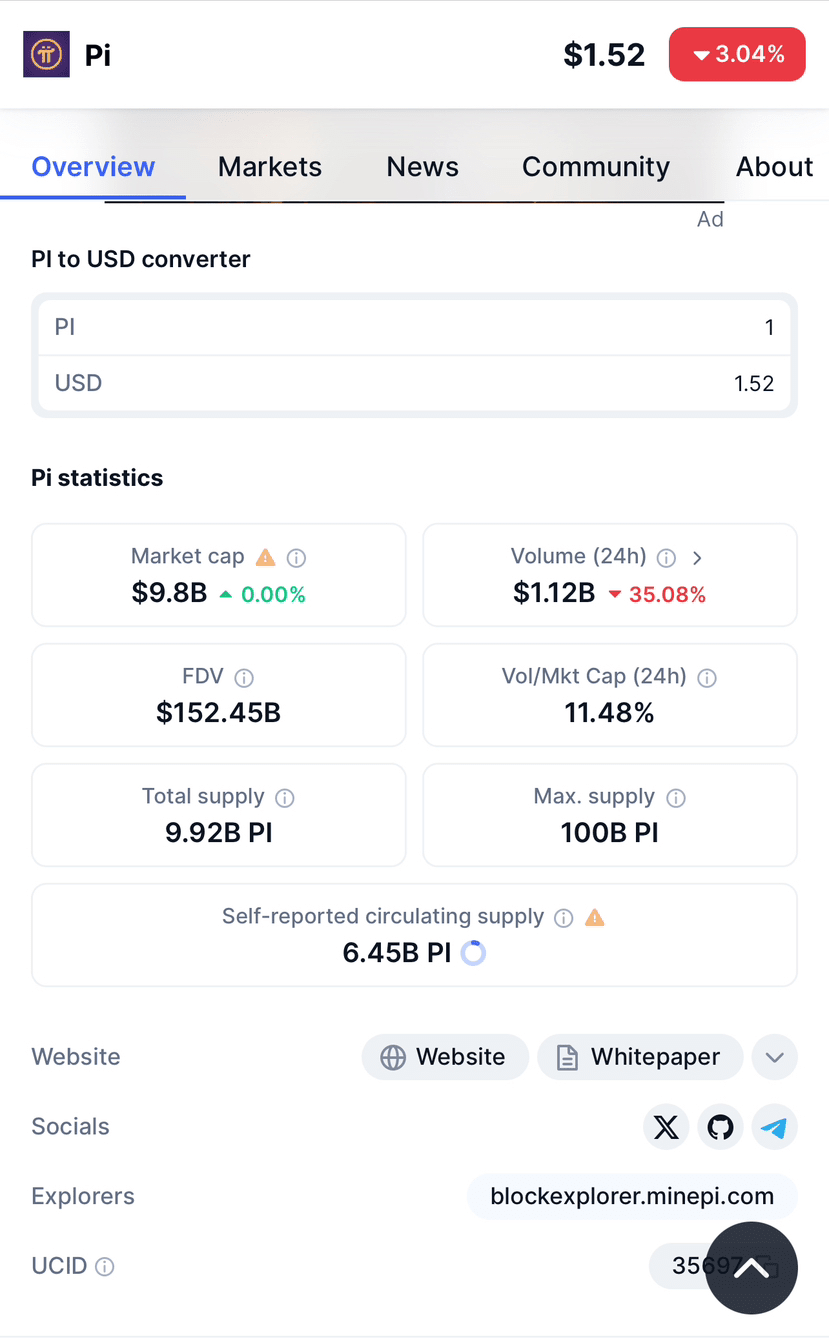Open the Whitepaper link

[640, 1057]
